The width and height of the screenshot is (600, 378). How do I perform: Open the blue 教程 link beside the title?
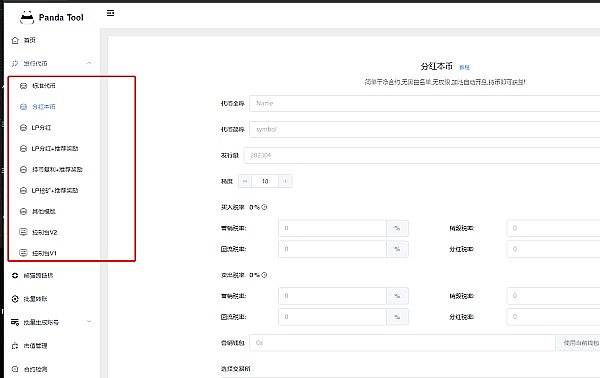[465, 67]
